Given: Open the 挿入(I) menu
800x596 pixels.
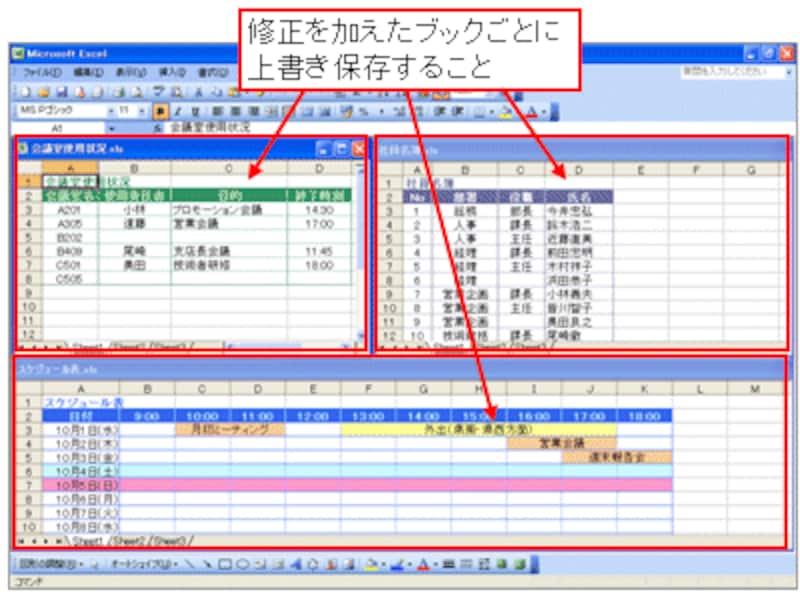Looking at the screenshot, I should (172, 72).
